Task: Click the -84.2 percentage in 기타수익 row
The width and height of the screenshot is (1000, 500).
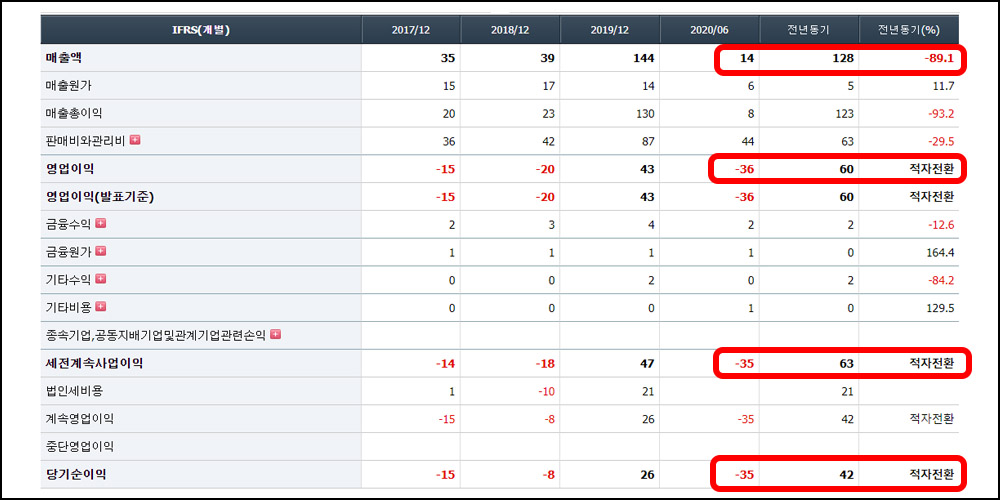Action: pos(939,281)
